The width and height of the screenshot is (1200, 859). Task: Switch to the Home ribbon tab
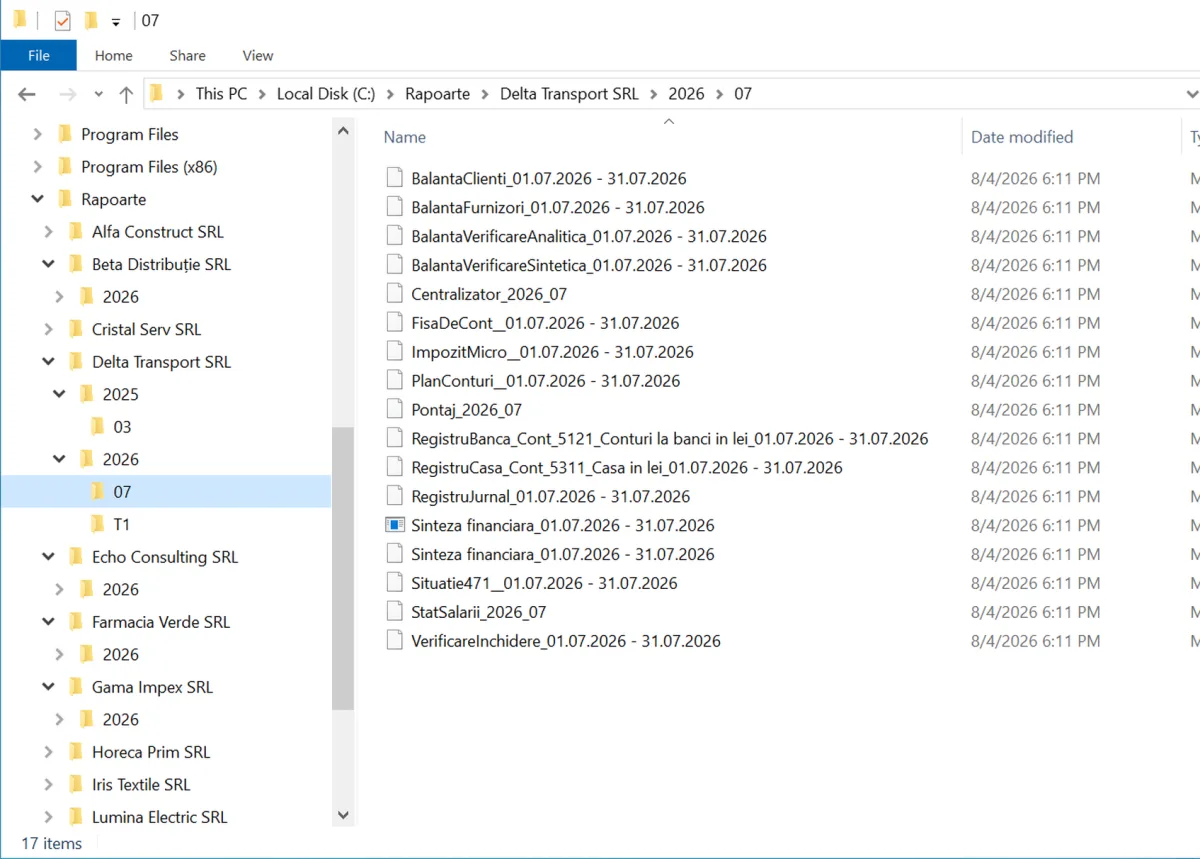click(x=114, y=56)
